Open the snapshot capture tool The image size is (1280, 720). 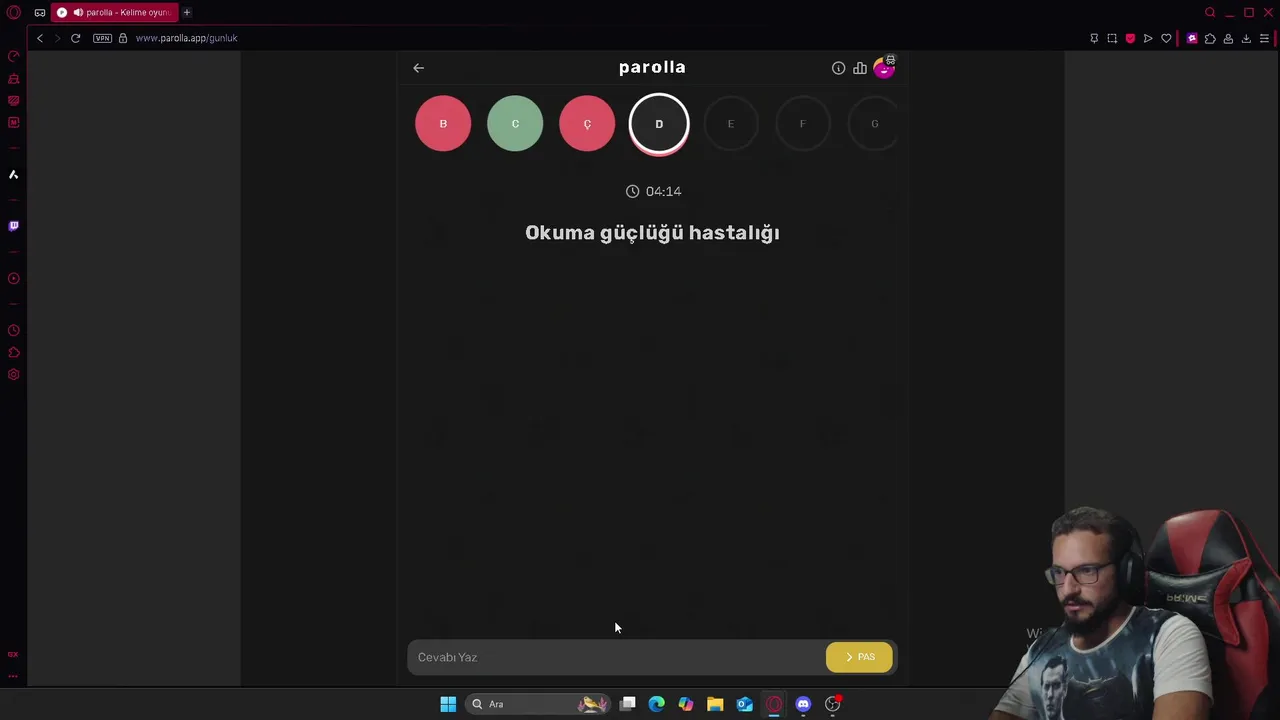1112,39
